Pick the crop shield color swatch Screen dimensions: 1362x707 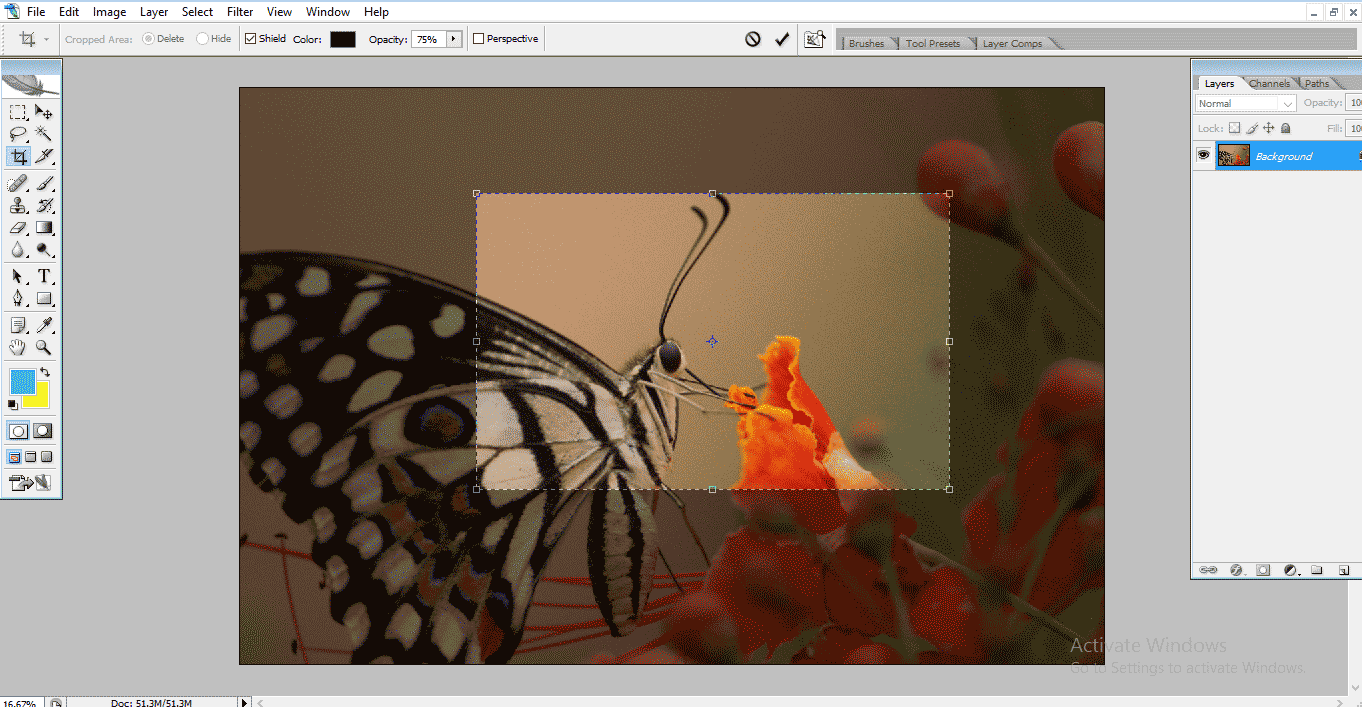click(343, 39)
